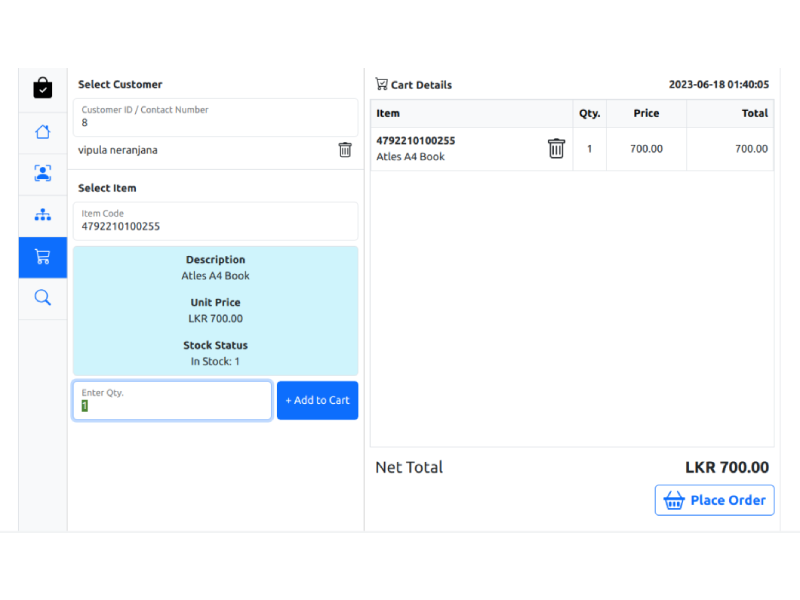Viewport: 800px width, 600px height.
Task: Click the Item column header
Action: 388,114
